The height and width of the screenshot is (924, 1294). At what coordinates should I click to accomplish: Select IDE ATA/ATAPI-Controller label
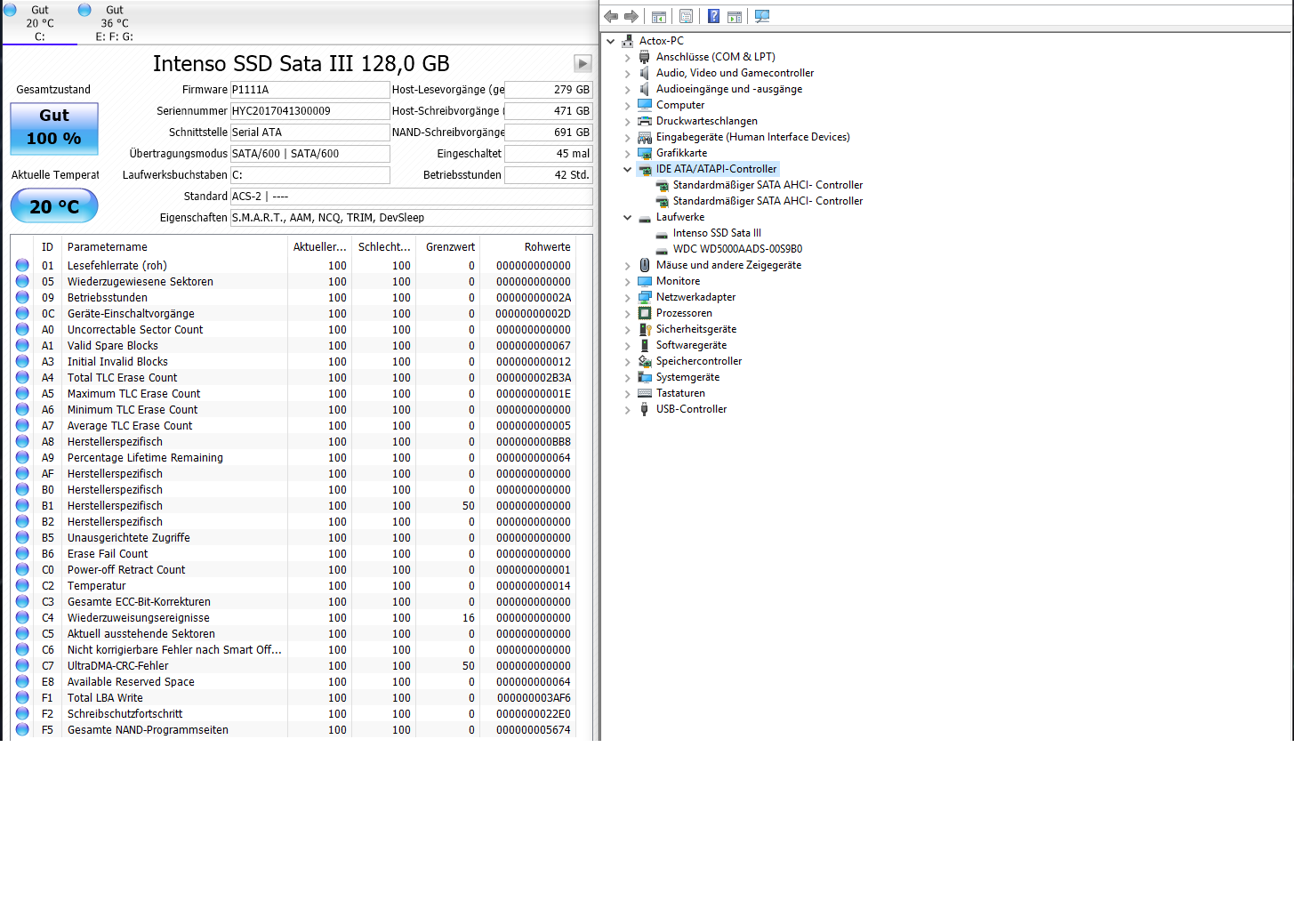point(716,169)
